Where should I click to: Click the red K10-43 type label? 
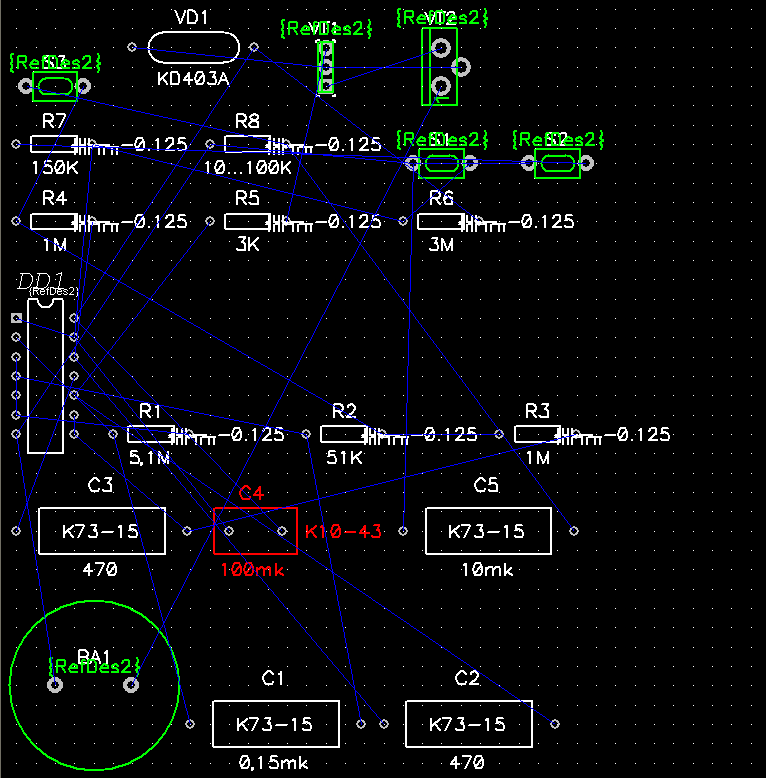343,531
